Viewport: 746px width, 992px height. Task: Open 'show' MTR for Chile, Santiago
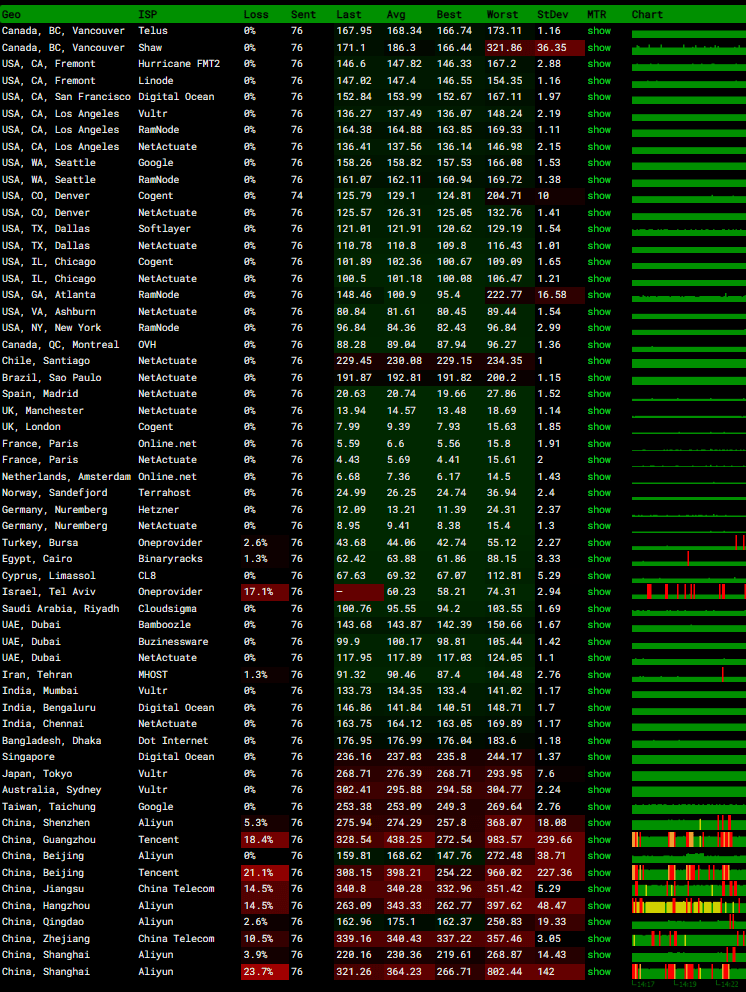[x=599, y=361]
